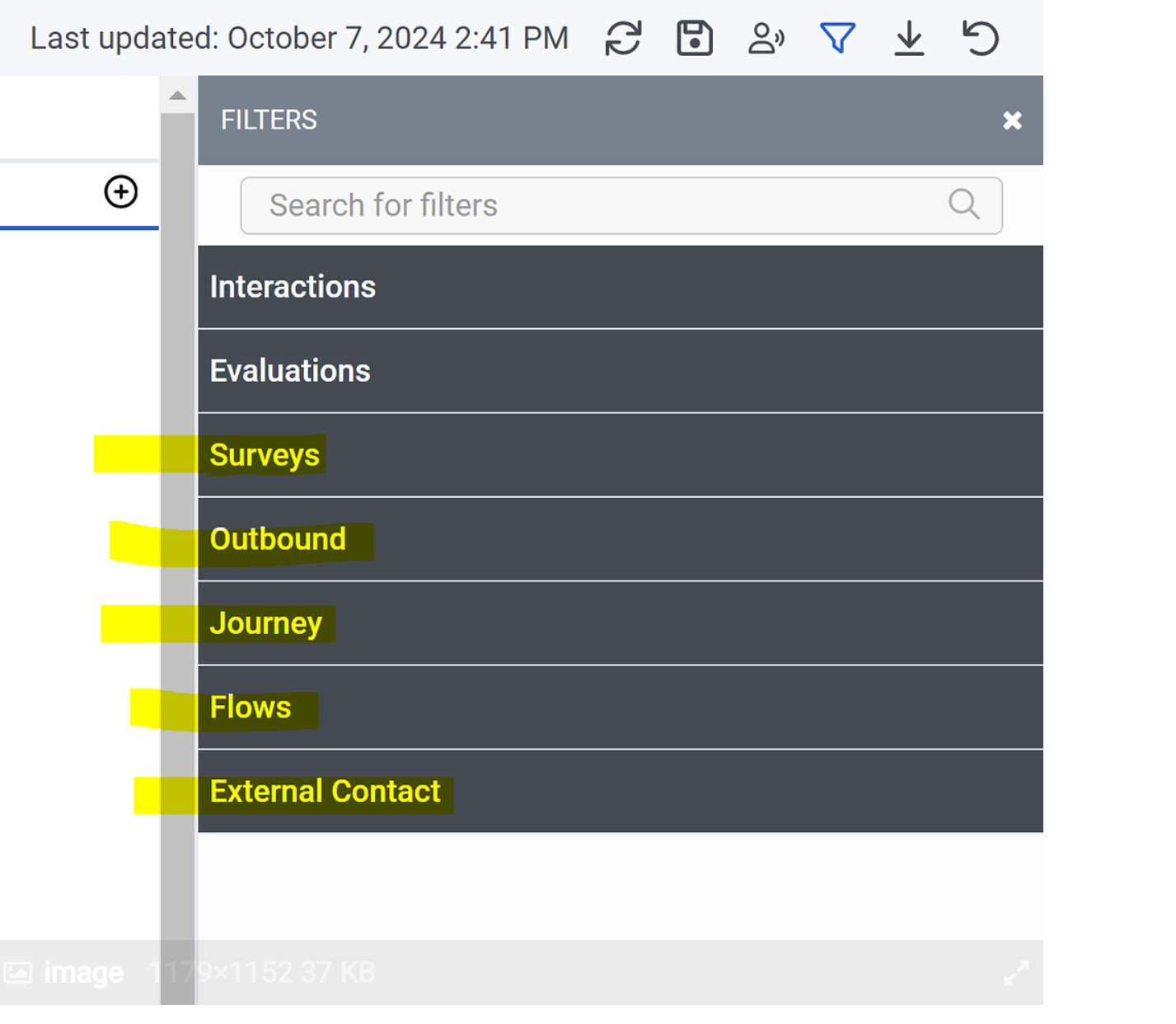This screenshot has width=1176, height=1024.
Task: Click the user with sound waves icon
Action: tap(766, 39)
